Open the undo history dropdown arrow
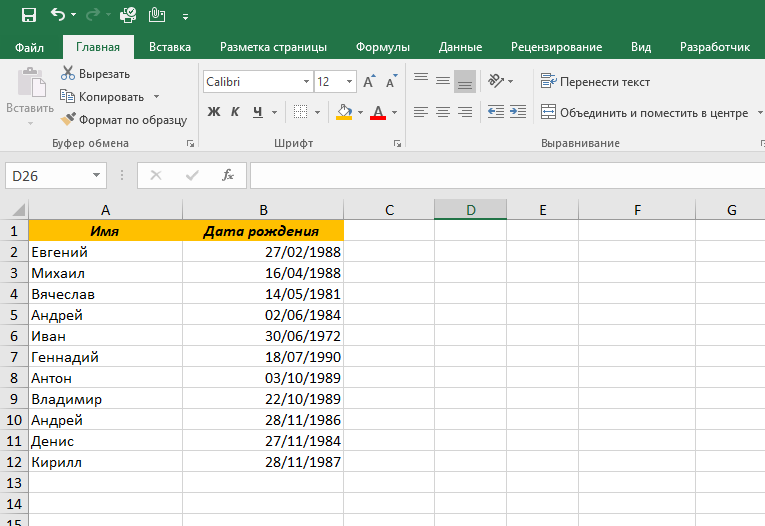This screenshot has height=526, width=765. (74, 15)
